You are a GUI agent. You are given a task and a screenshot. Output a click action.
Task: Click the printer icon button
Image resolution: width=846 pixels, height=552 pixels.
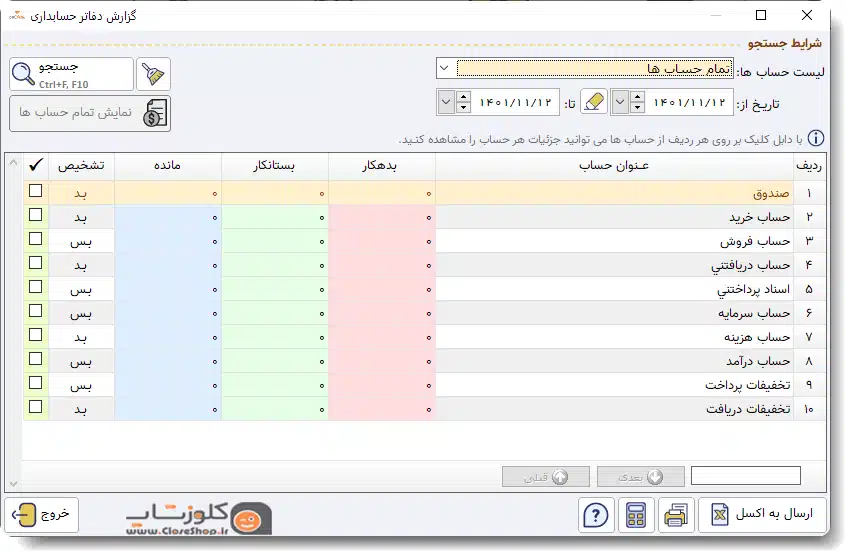(x=676, y=515)
